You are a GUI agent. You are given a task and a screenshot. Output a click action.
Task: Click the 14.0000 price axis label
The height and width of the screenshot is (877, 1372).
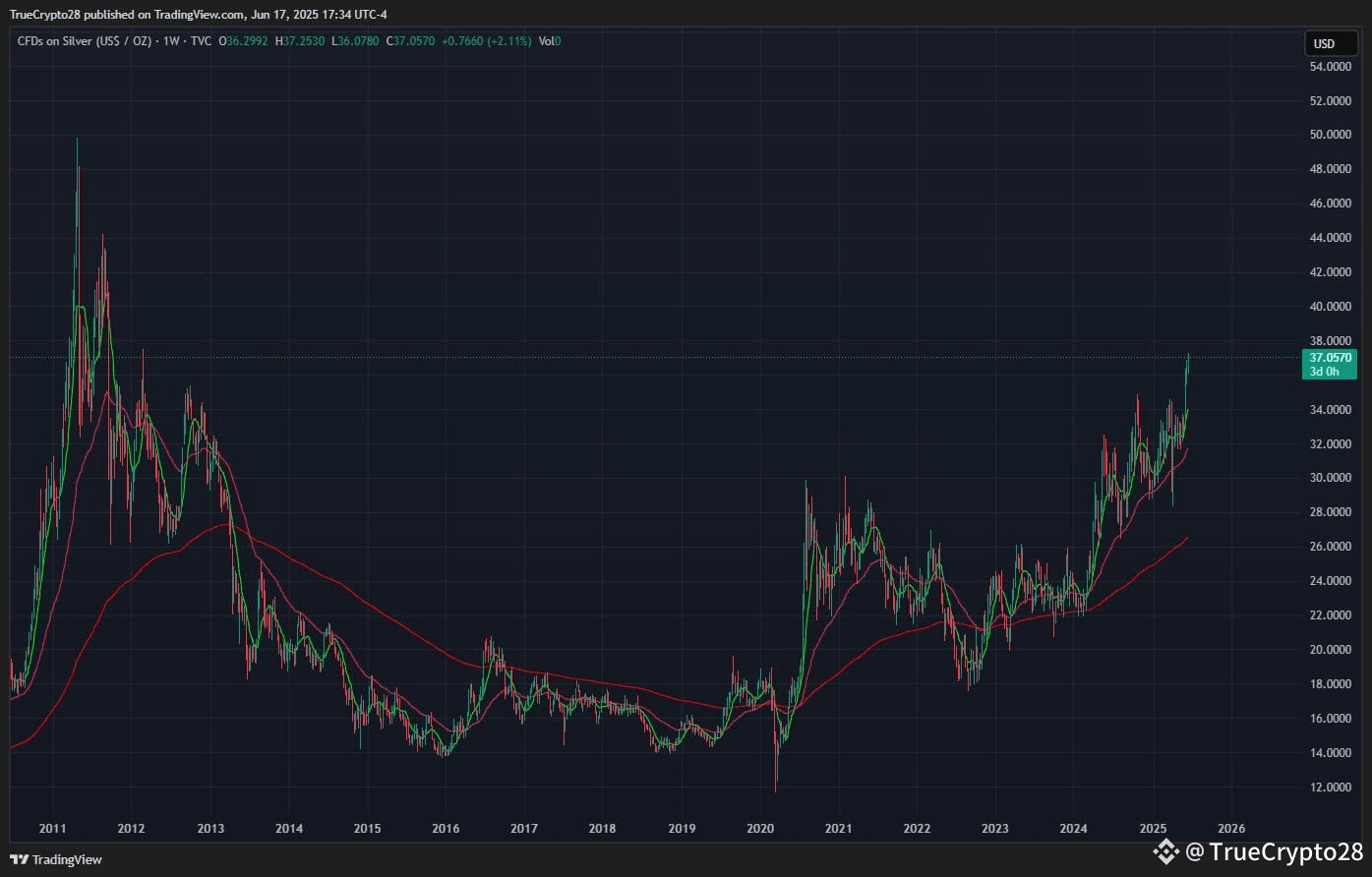coord(1329,753)
